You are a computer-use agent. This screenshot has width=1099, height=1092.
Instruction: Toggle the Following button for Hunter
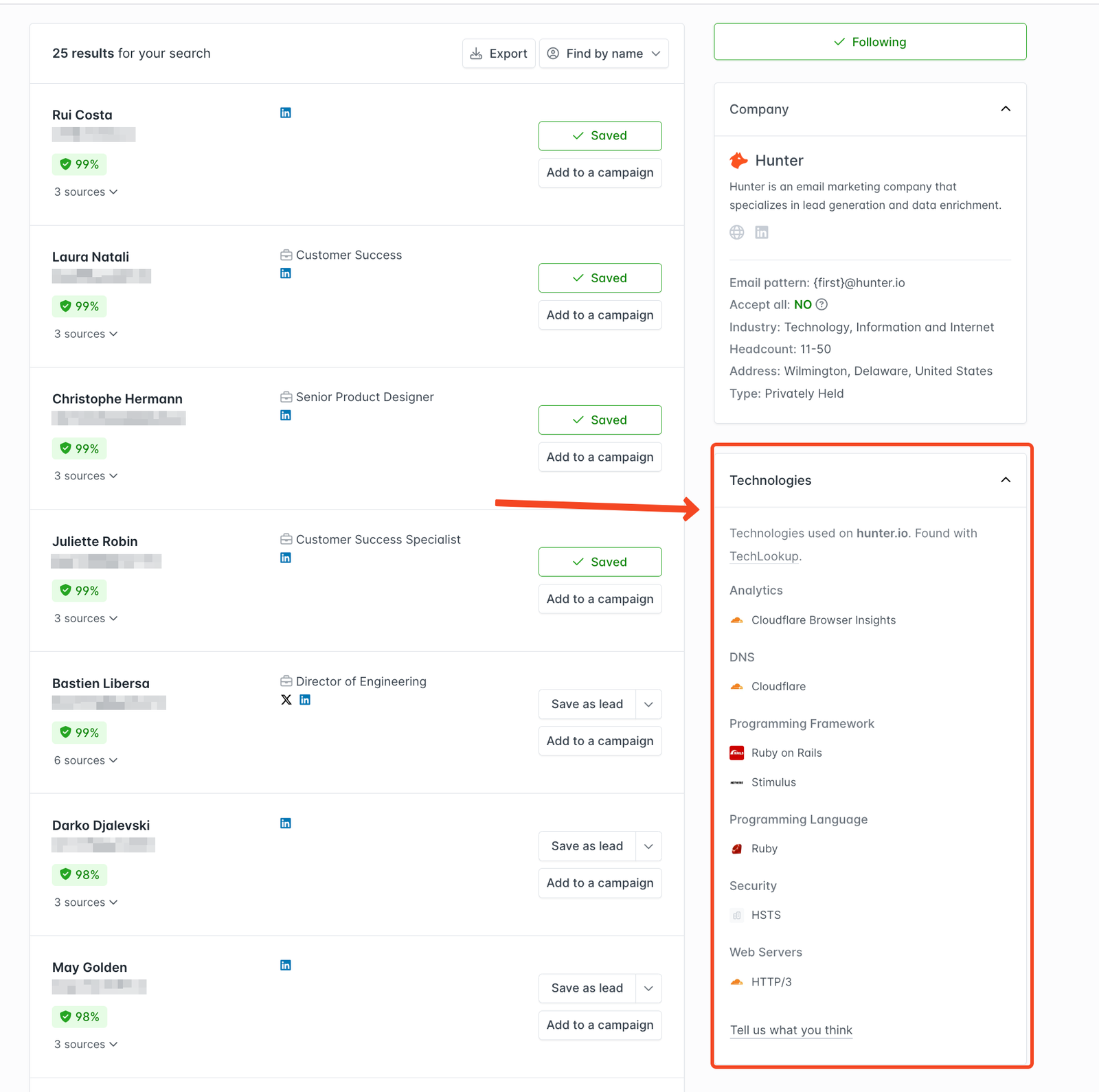click(870, 41)
